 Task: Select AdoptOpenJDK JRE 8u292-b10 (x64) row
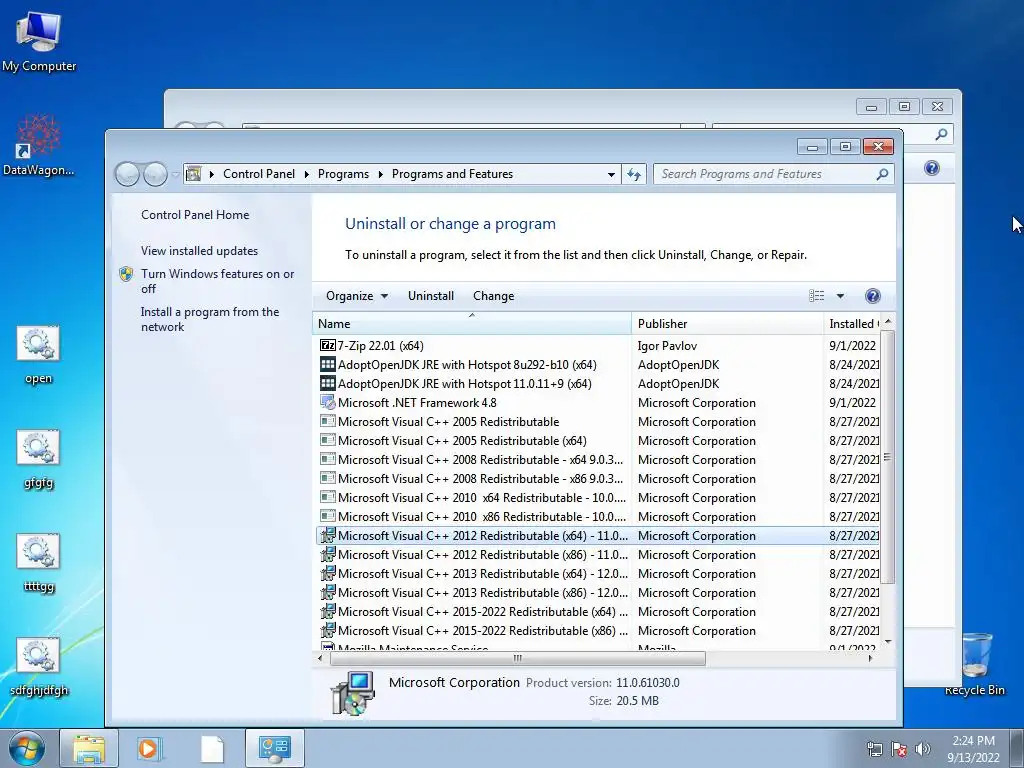click(597, 364)
